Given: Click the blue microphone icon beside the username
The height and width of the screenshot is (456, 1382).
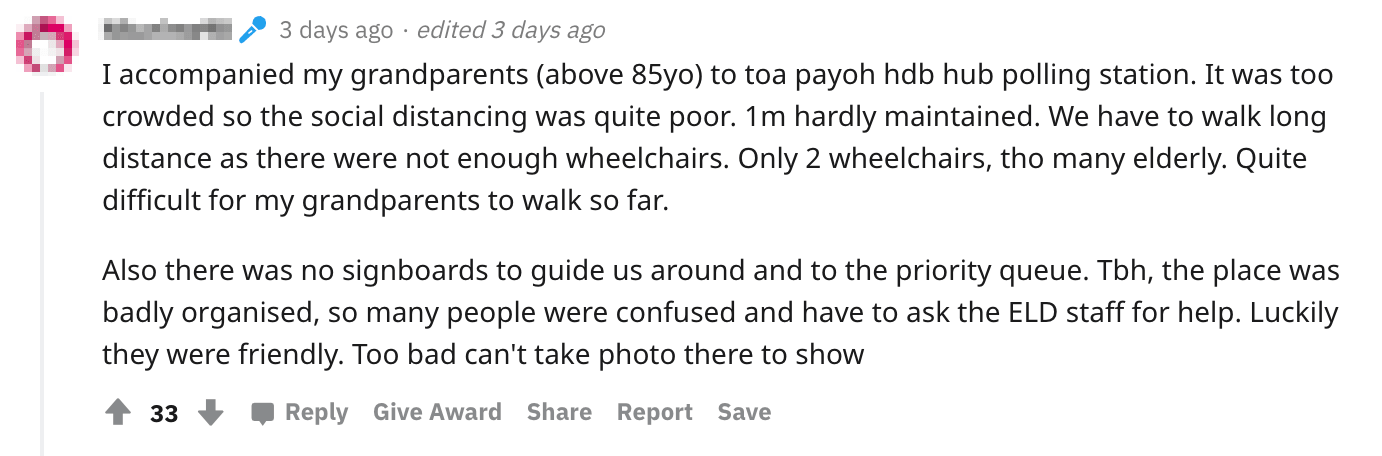Looking at the screenshot, I should click(252, 30).
